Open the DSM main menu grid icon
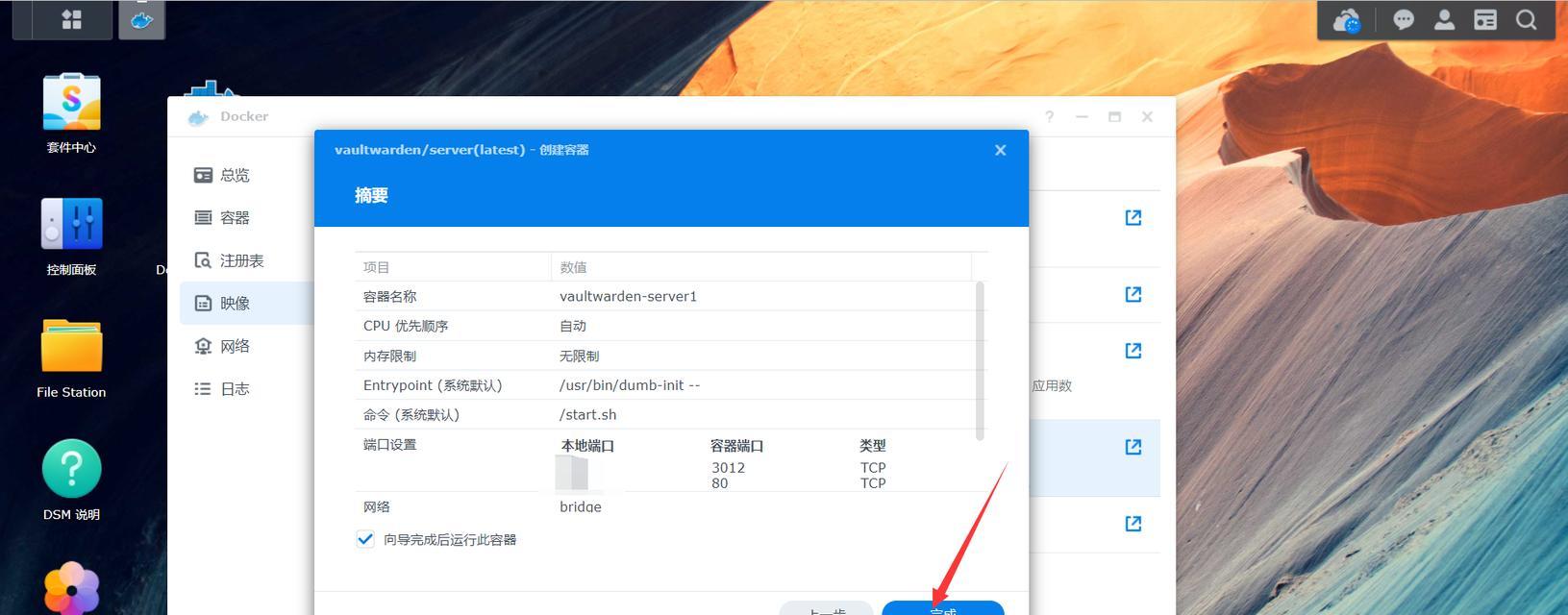 click(x=72, y=19)
